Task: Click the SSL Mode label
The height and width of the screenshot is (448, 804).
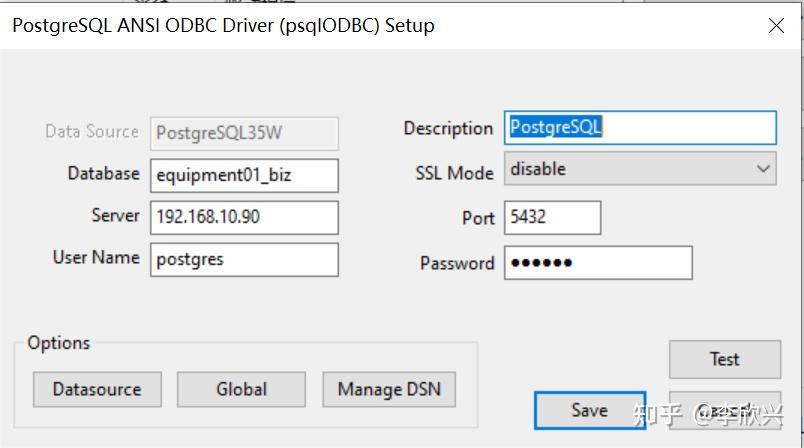Action: (x=454, y=173)
